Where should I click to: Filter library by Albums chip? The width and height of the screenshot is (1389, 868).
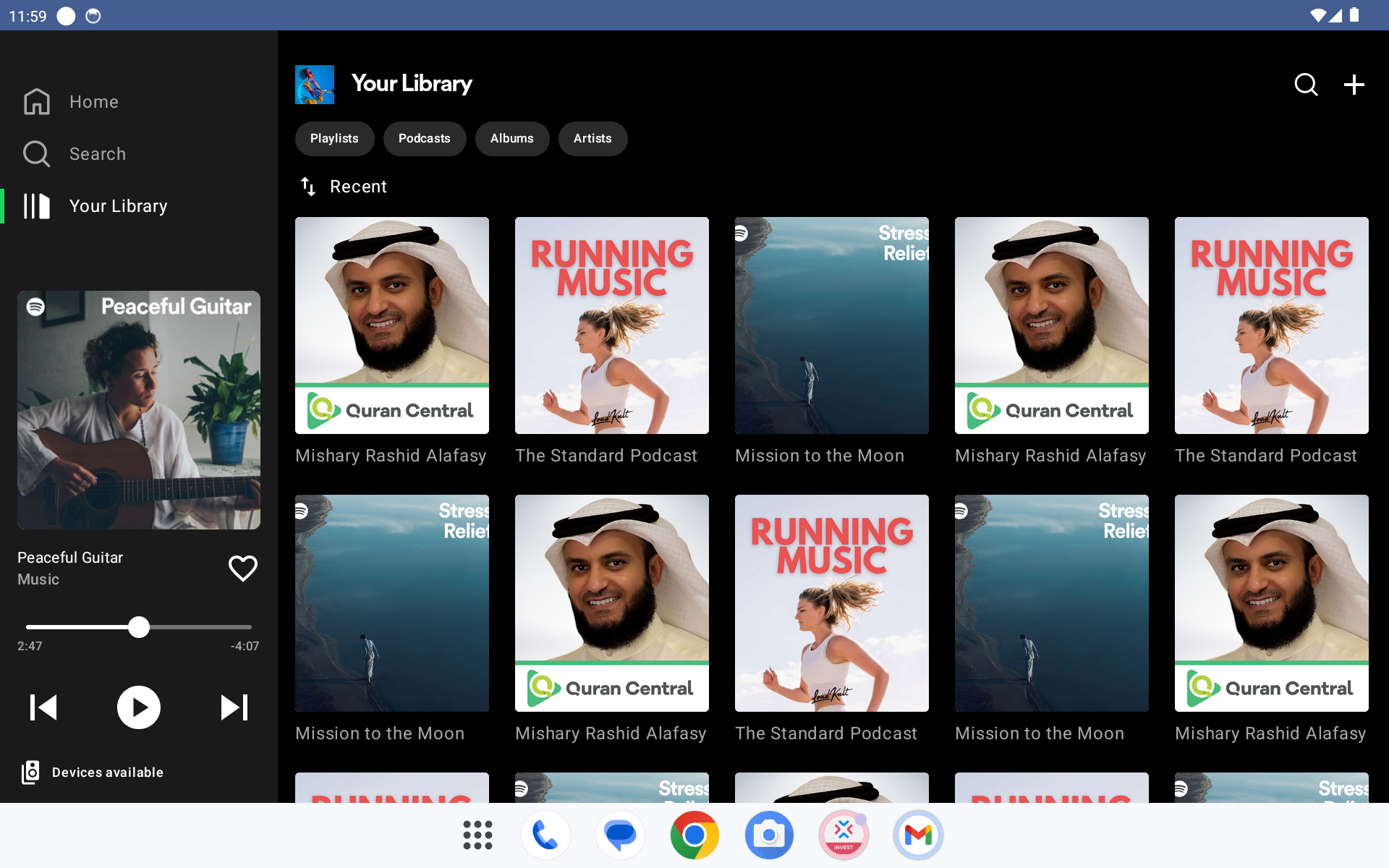[x=511, y=139]
